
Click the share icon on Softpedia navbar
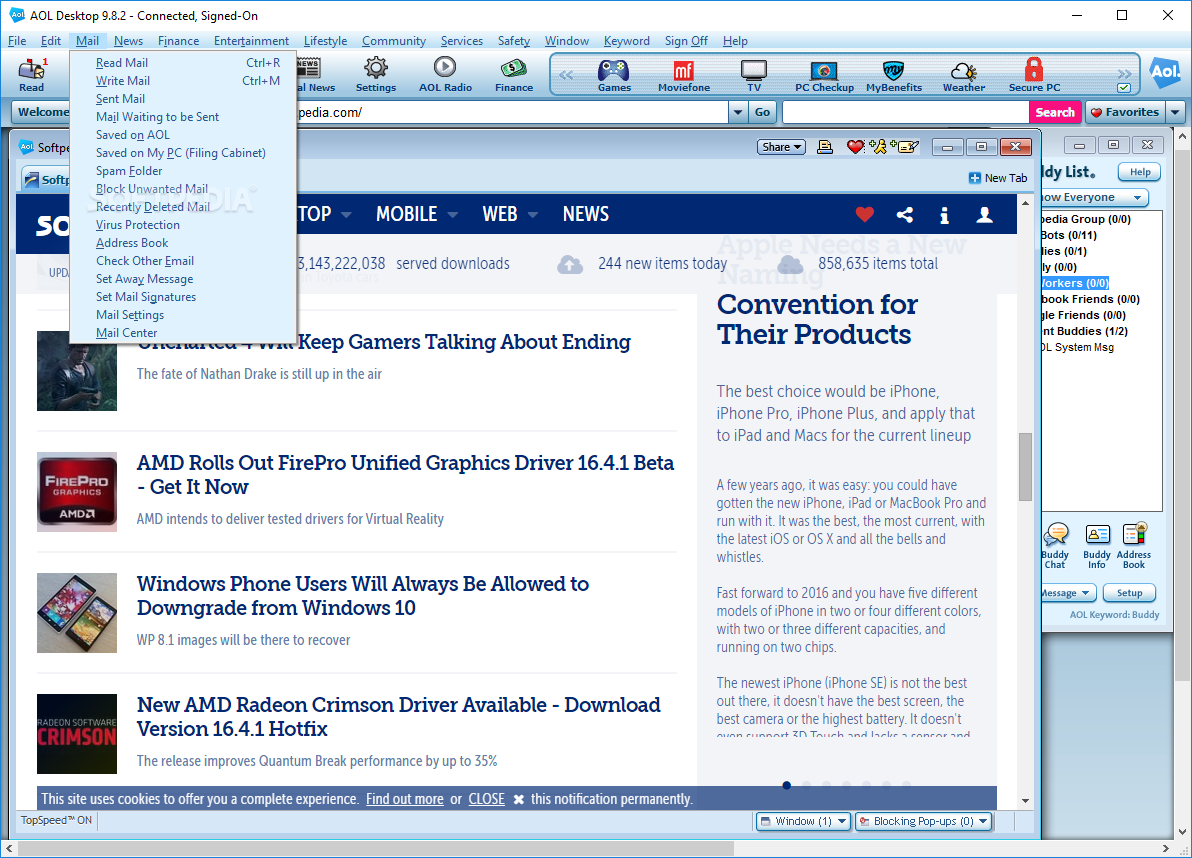click(x=905, y=215)
